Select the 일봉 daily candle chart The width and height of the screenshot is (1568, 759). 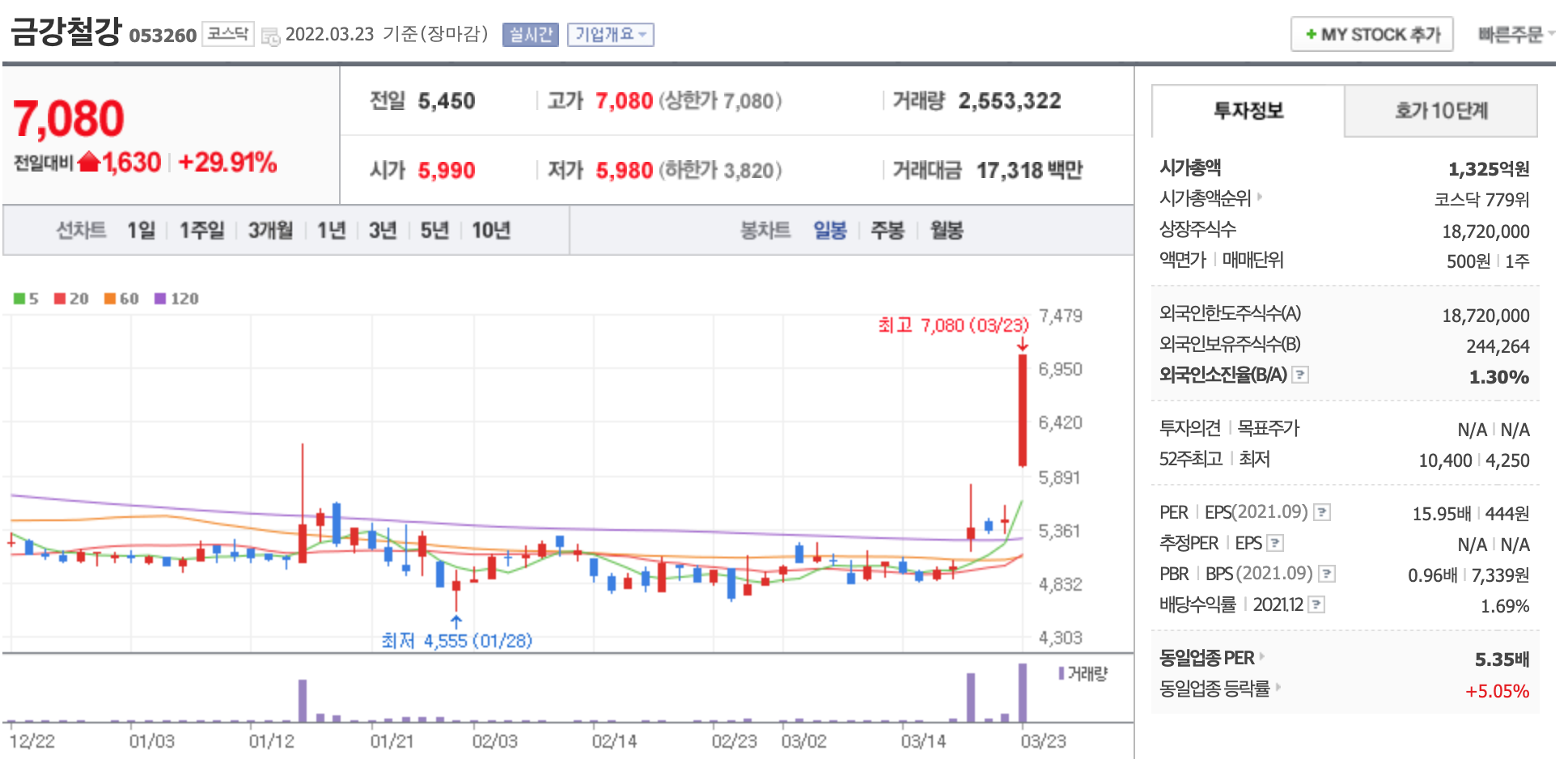830,231
